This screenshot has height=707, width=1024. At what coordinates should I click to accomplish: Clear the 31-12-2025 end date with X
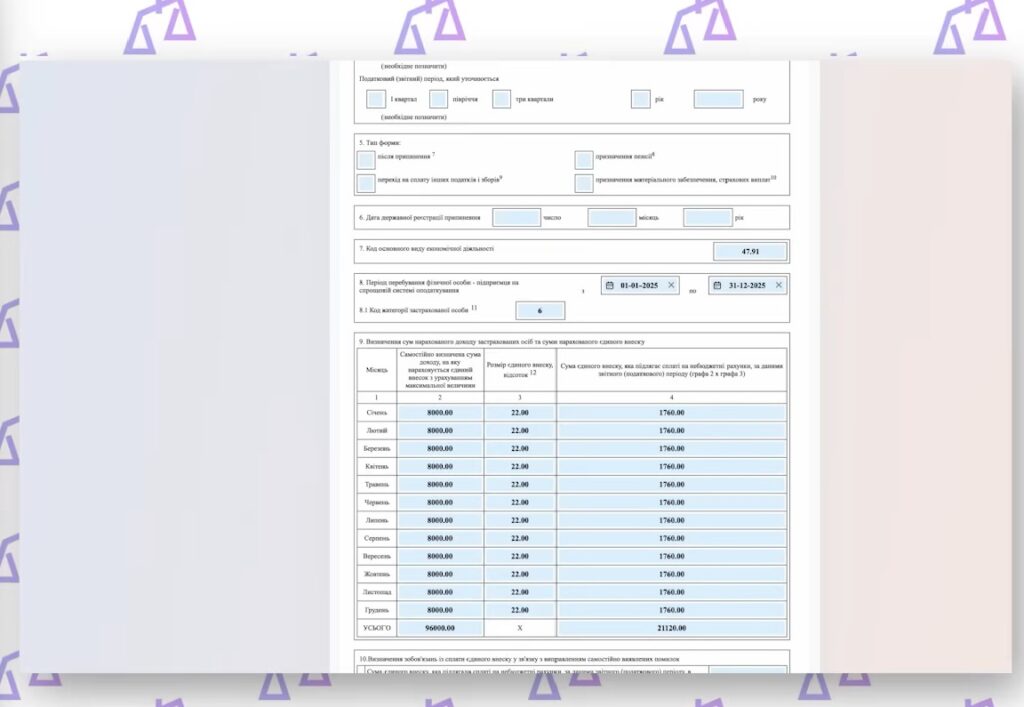(779, 285)
